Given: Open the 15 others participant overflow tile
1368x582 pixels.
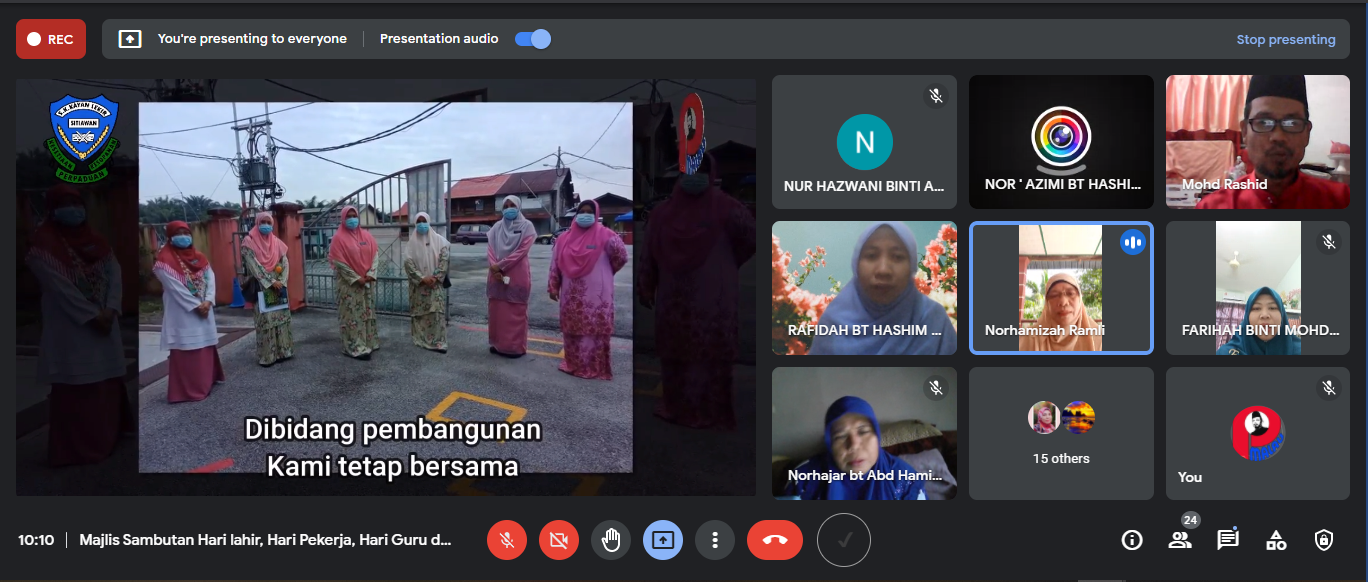Looking at the screenshot, I should [x=1060, y=433].
